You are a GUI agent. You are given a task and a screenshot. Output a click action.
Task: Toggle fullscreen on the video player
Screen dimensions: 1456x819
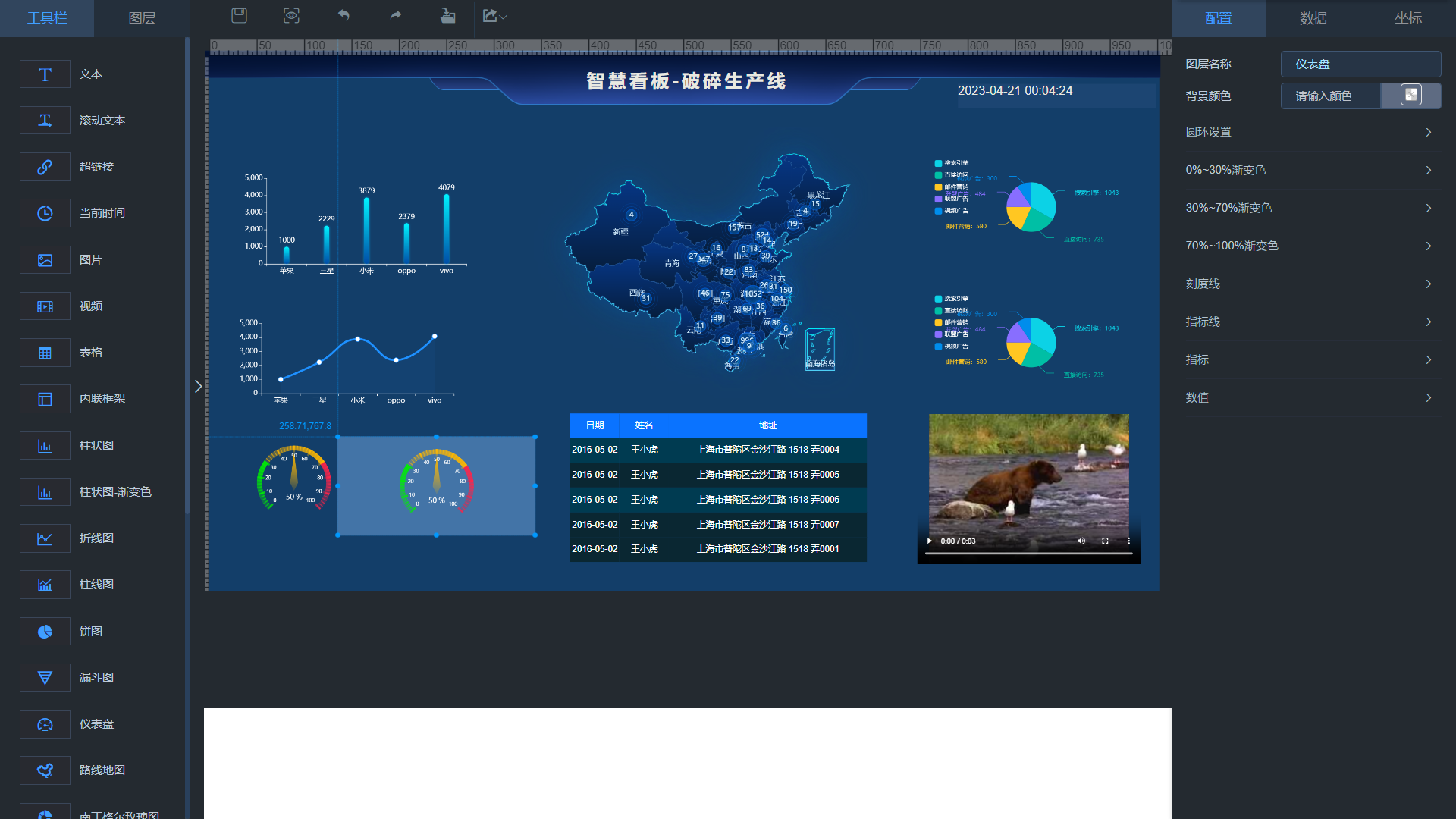pyautogui.click(x=1105, y=541)
